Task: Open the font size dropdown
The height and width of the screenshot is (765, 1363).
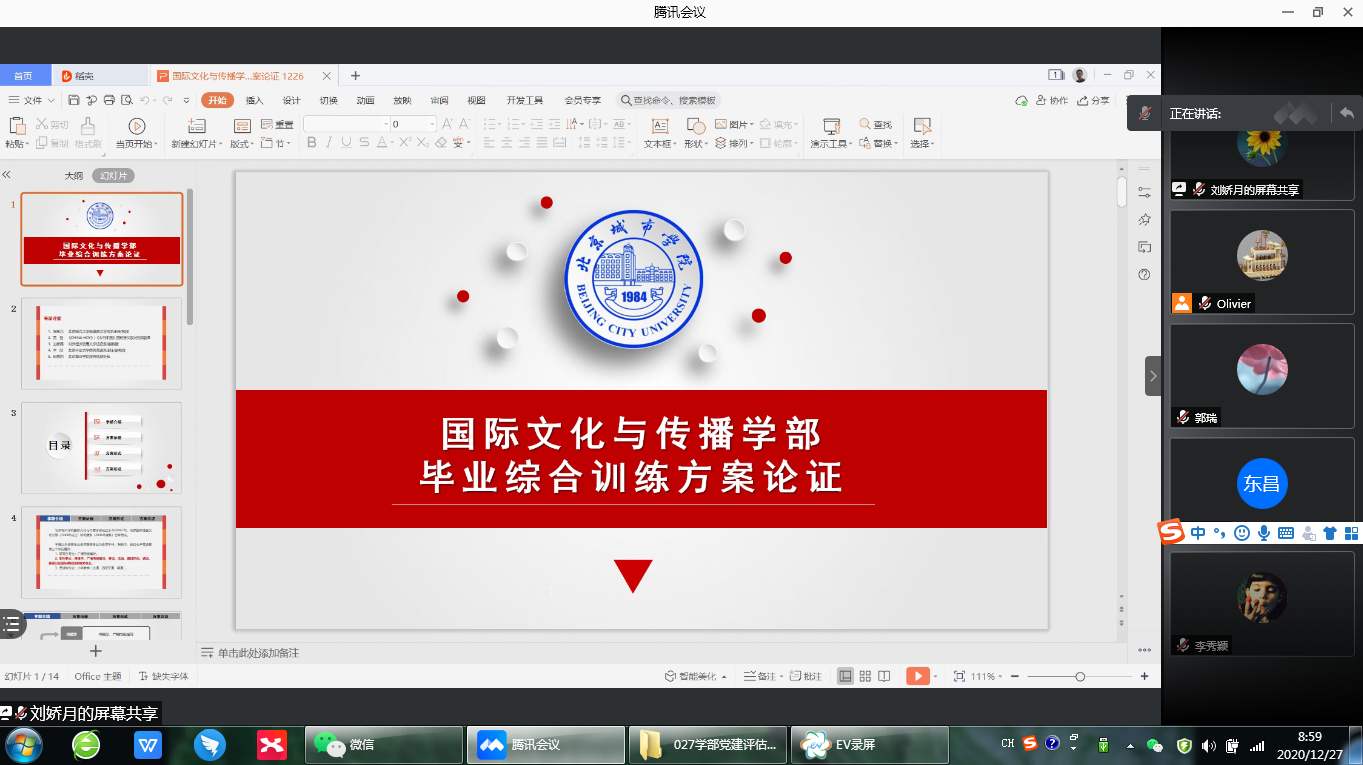Action: (x=432, y=124)
